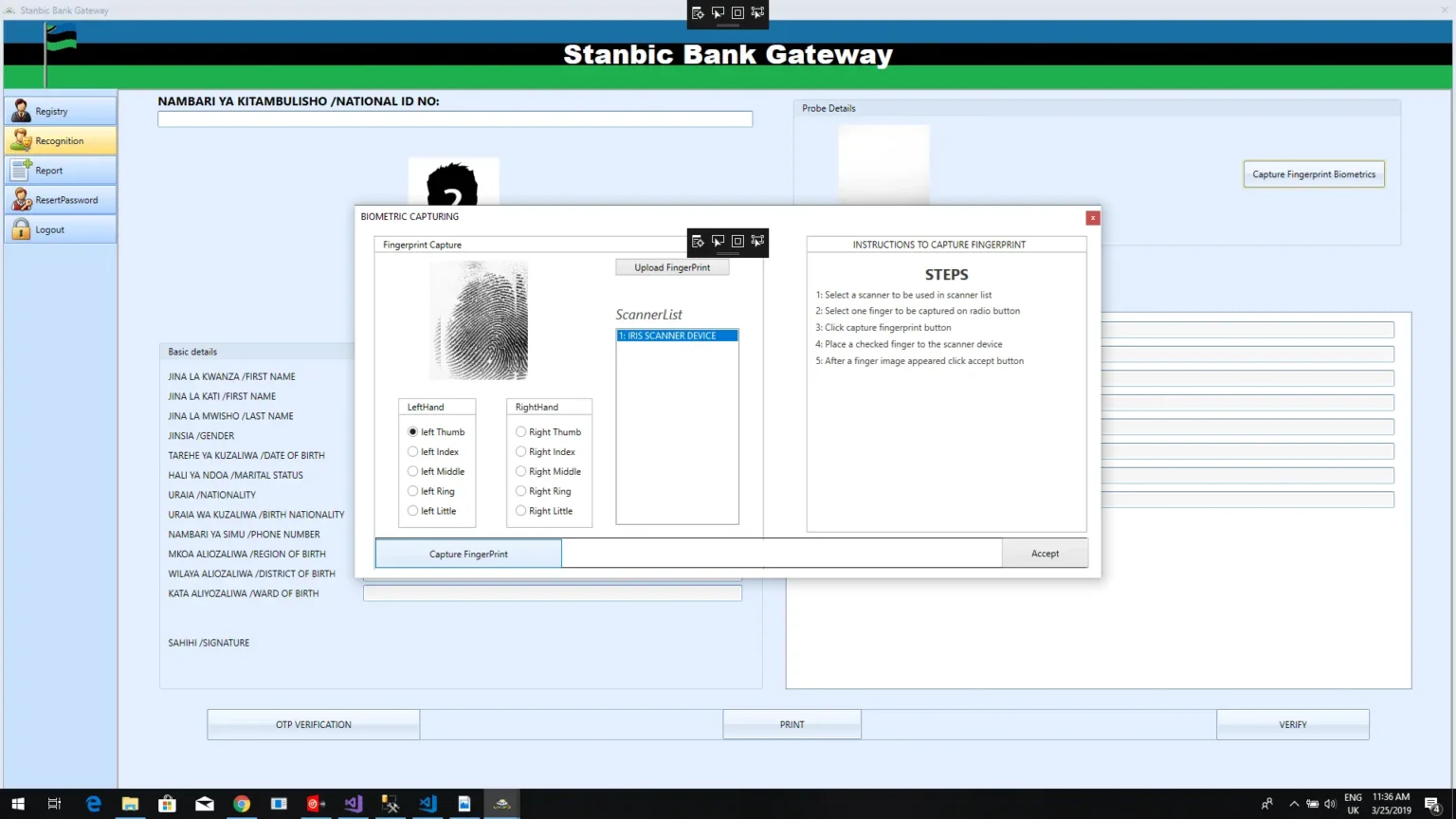The height and width of the screenshot is (819, 1456).
Task: Click Go to Live Visual Tree on the main window debug toolbar
Action: (x=698, y=13)
